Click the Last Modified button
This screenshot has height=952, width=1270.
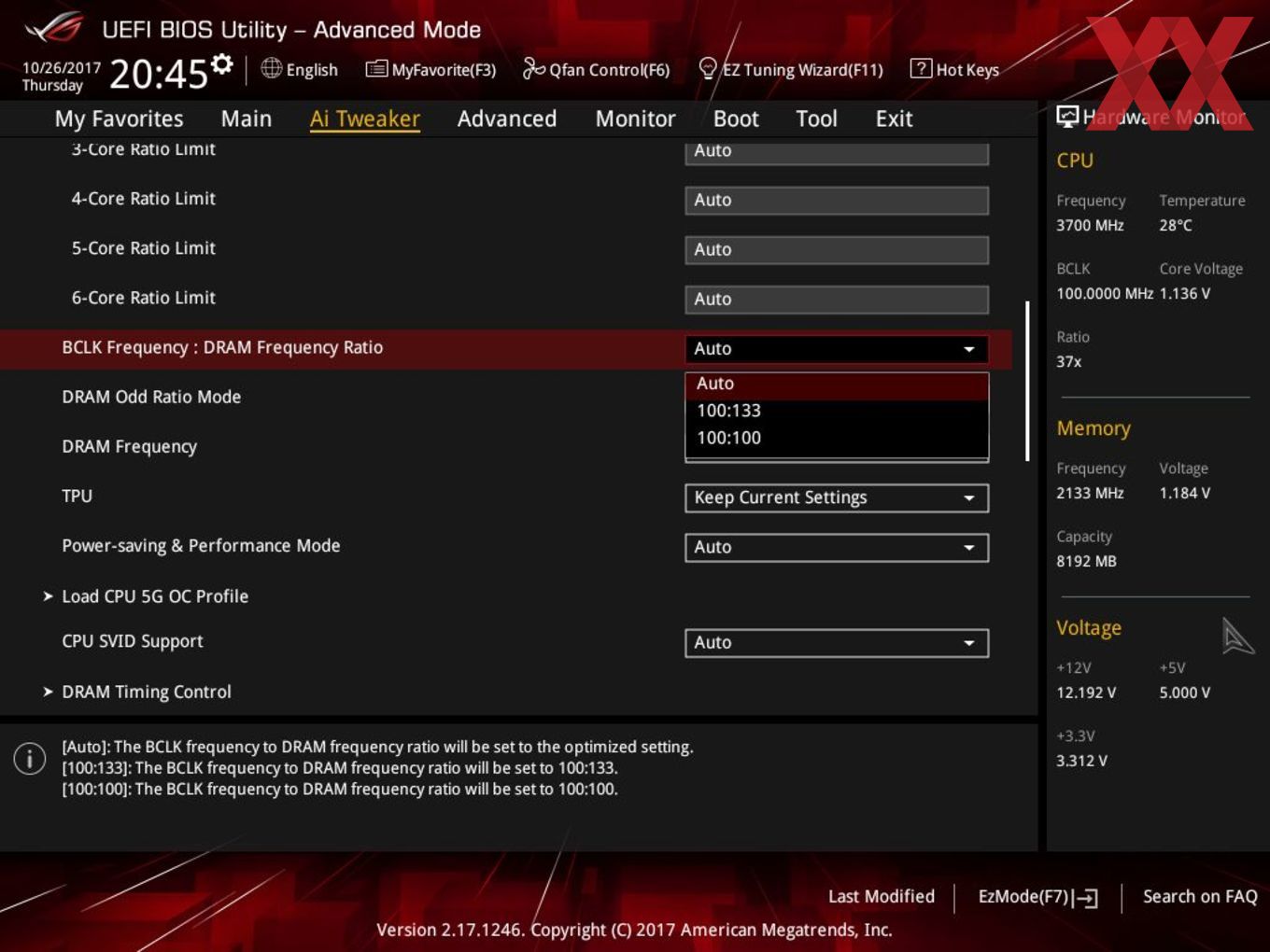(x=882, y=897)
